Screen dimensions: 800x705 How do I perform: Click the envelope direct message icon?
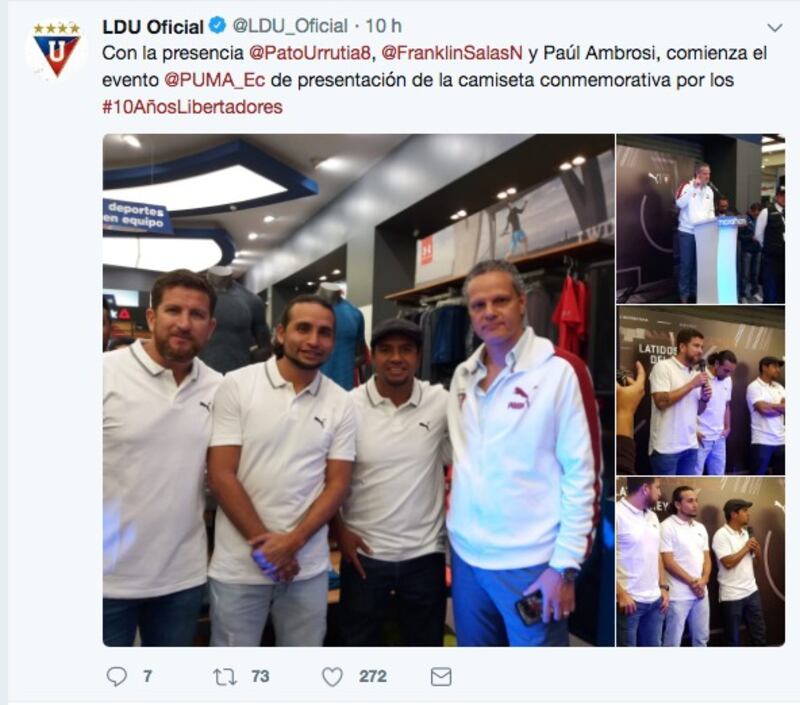tap(441, 677)
